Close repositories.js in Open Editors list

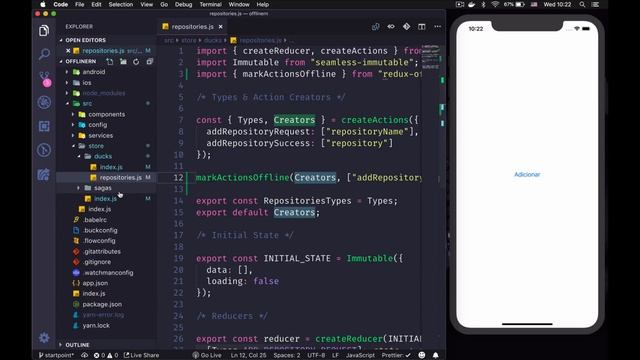pos(68,51)
